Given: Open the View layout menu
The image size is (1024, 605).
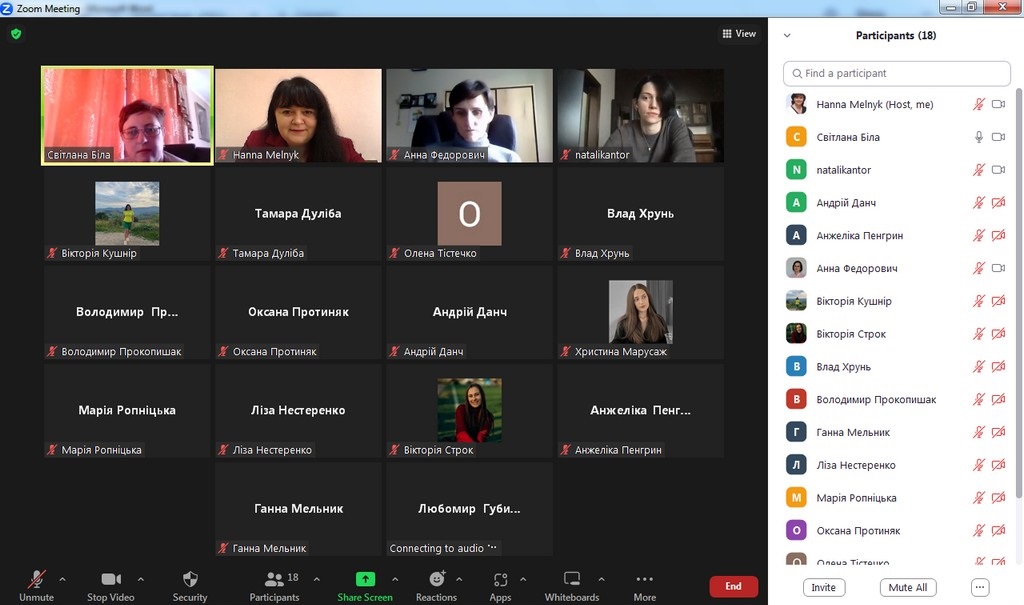Looking at the screenshot, I should [x=739, y=34].
